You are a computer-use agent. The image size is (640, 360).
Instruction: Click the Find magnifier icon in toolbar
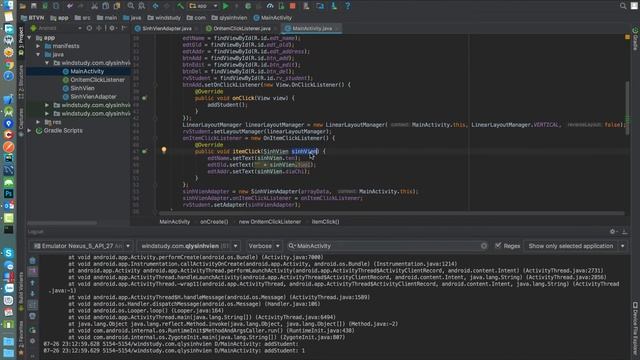[x=131, y=6]
